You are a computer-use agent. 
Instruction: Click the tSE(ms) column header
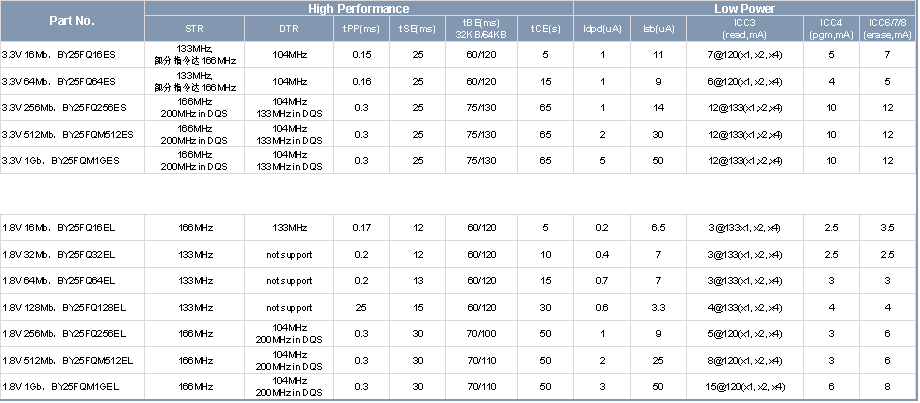tap(417, 29)
